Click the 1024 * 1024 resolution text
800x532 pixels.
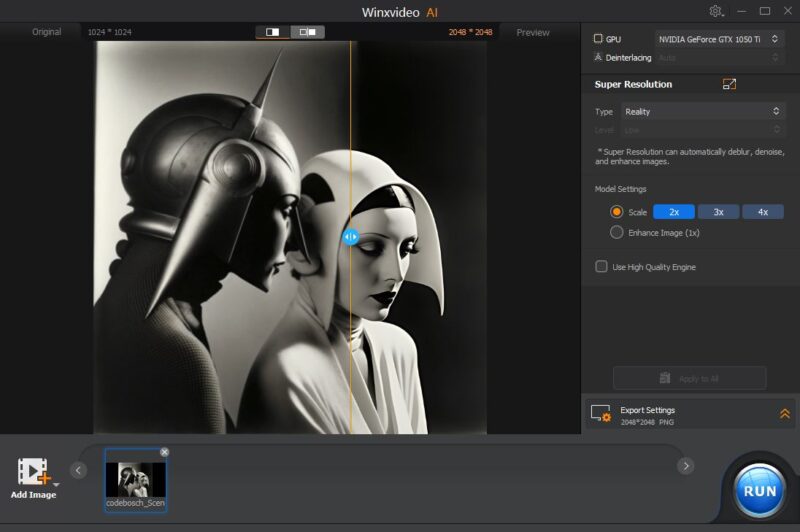(x=109, y=32)
